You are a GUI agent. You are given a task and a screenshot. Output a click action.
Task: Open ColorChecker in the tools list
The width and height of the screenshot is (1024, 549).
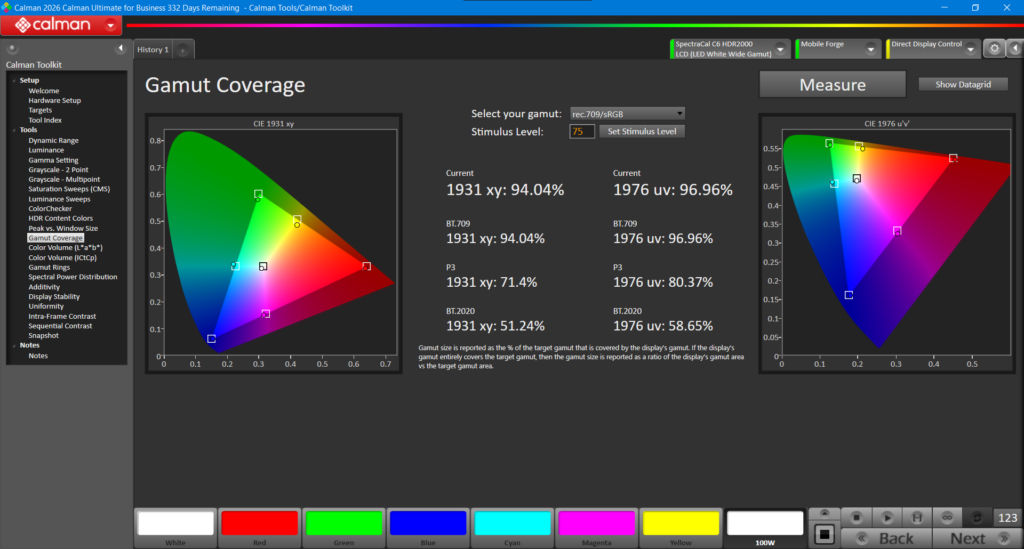click(50, 209)
